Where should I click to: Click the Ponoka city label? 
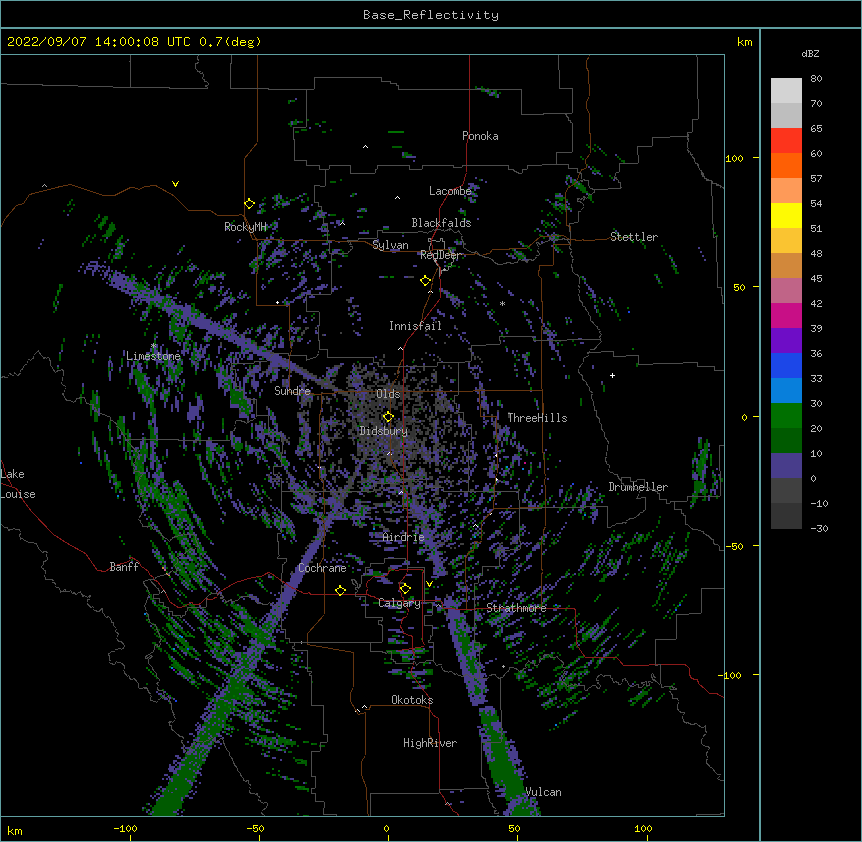(x=480, y=136)
